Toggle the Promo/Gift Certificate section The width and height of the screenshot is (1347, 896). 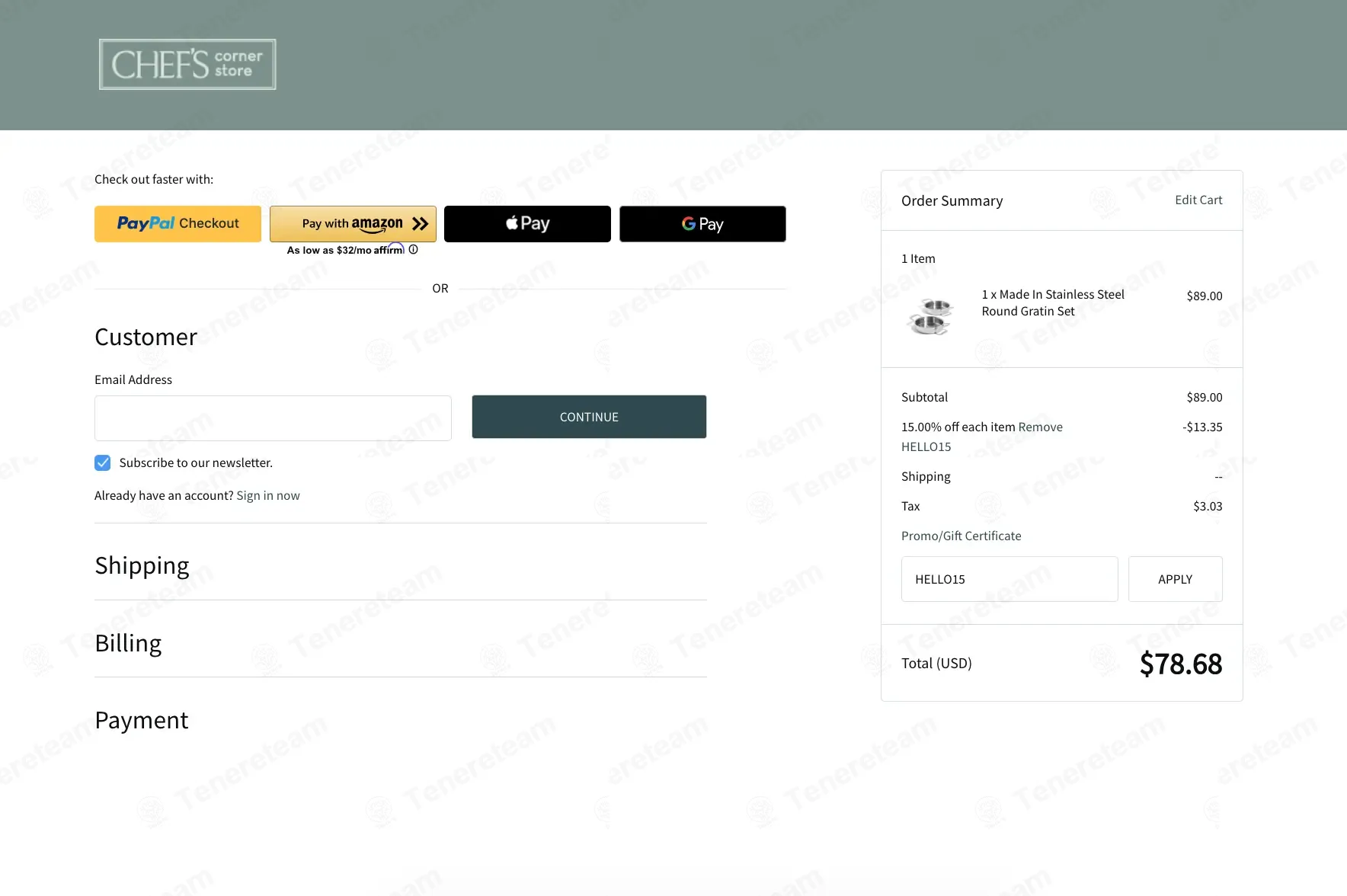click(x=961, y=536)
